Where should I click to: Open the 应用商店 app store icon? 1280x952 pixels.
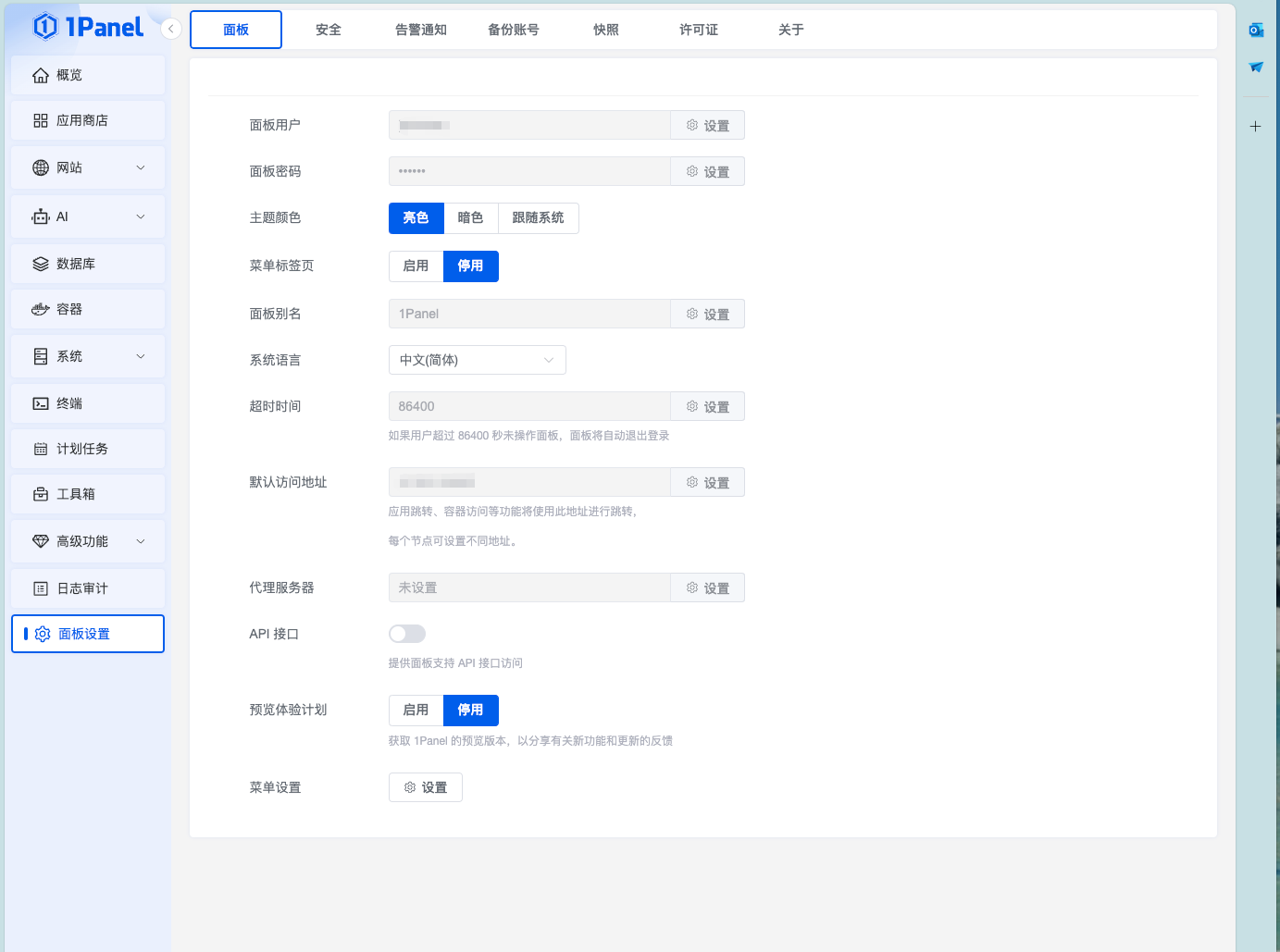pos(41,120)
